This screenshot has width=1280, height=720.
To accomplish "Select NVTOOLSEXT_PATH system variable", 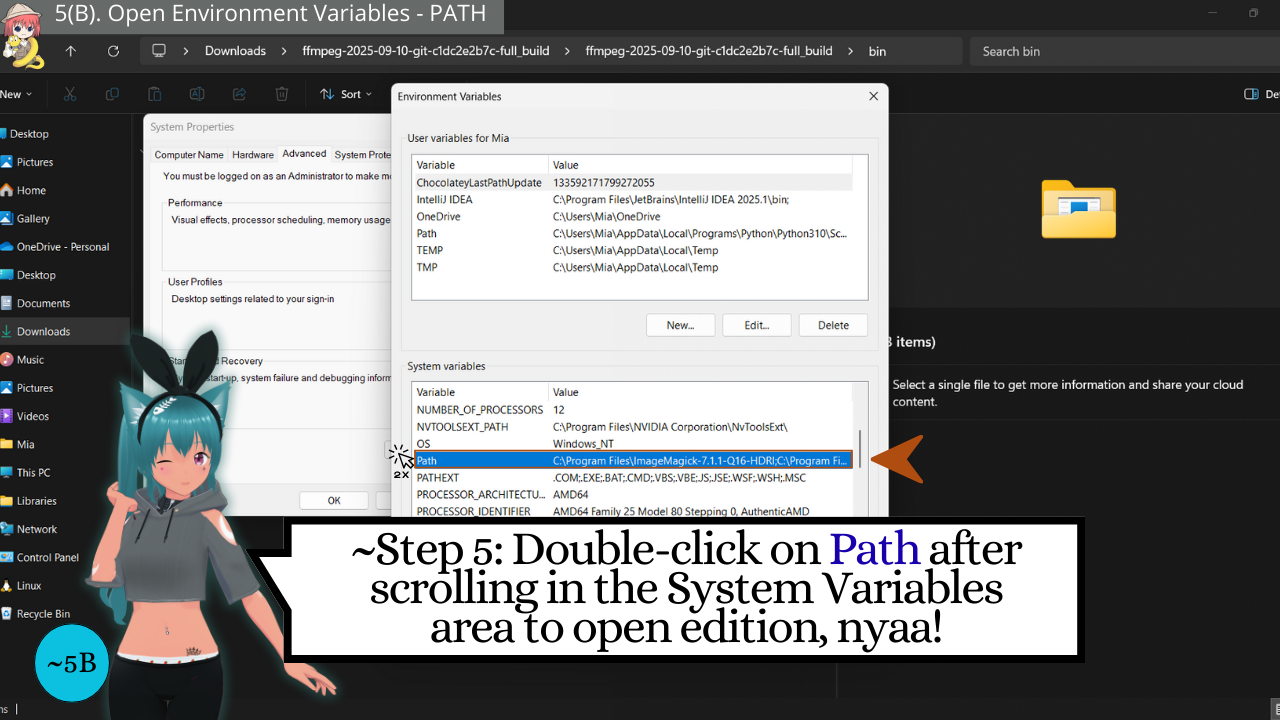I will coord(632,426).
